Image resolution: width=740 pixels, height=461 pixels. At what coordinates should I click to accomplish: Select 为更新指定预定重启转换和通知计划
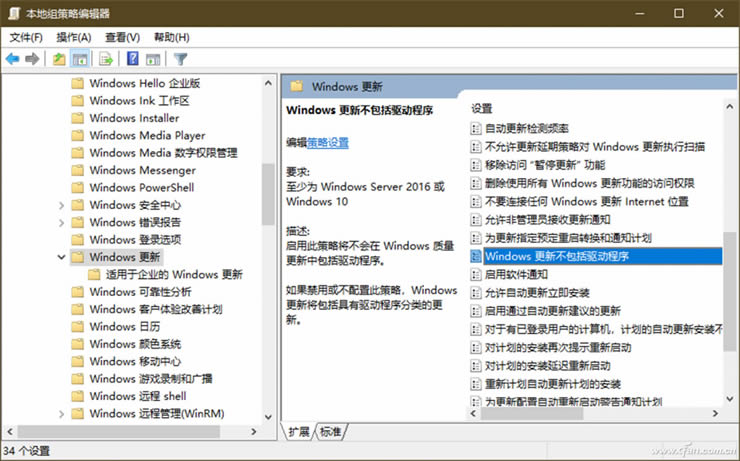tap(568, 238)
